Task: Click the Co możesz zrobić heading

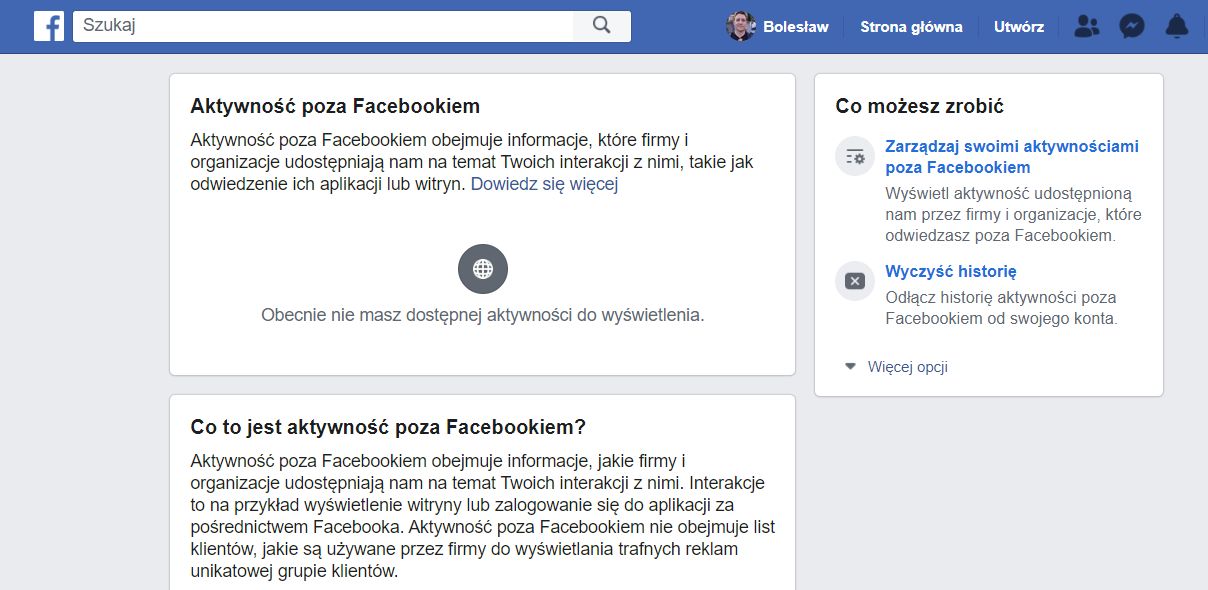Action: 920,106
